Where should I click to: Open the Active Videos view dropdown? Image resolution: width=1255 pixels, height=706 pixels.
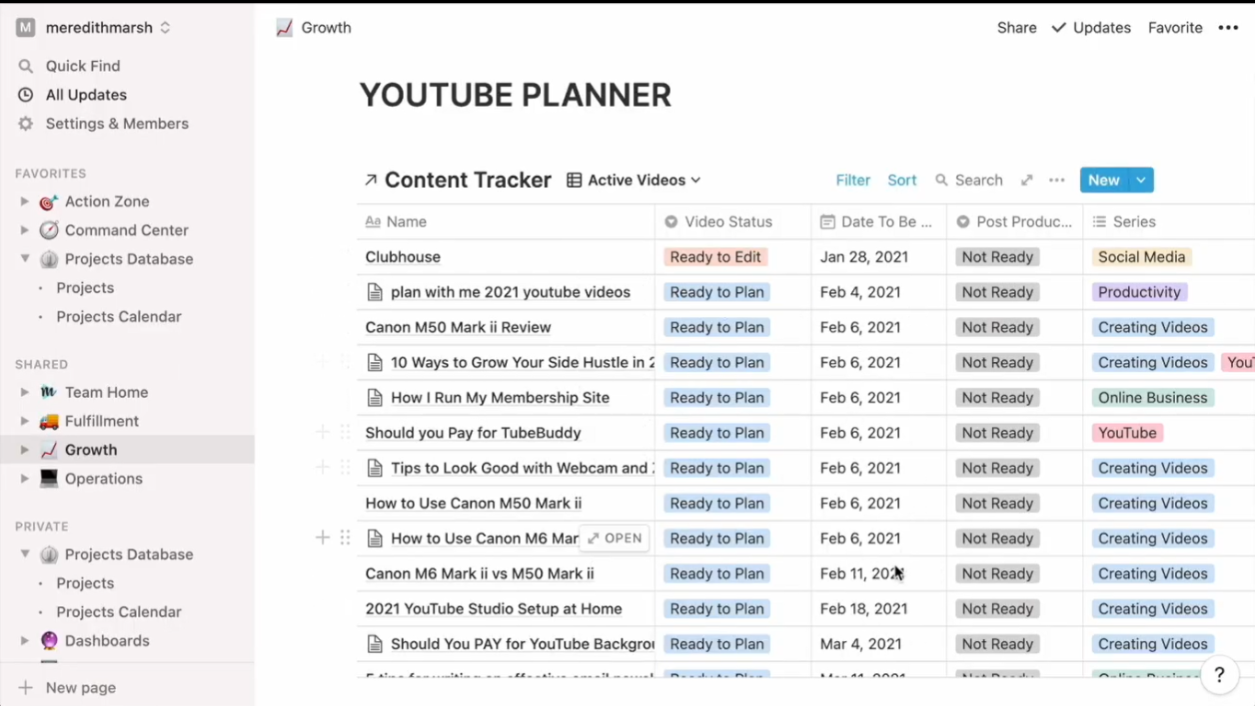[x=634, y=180]
